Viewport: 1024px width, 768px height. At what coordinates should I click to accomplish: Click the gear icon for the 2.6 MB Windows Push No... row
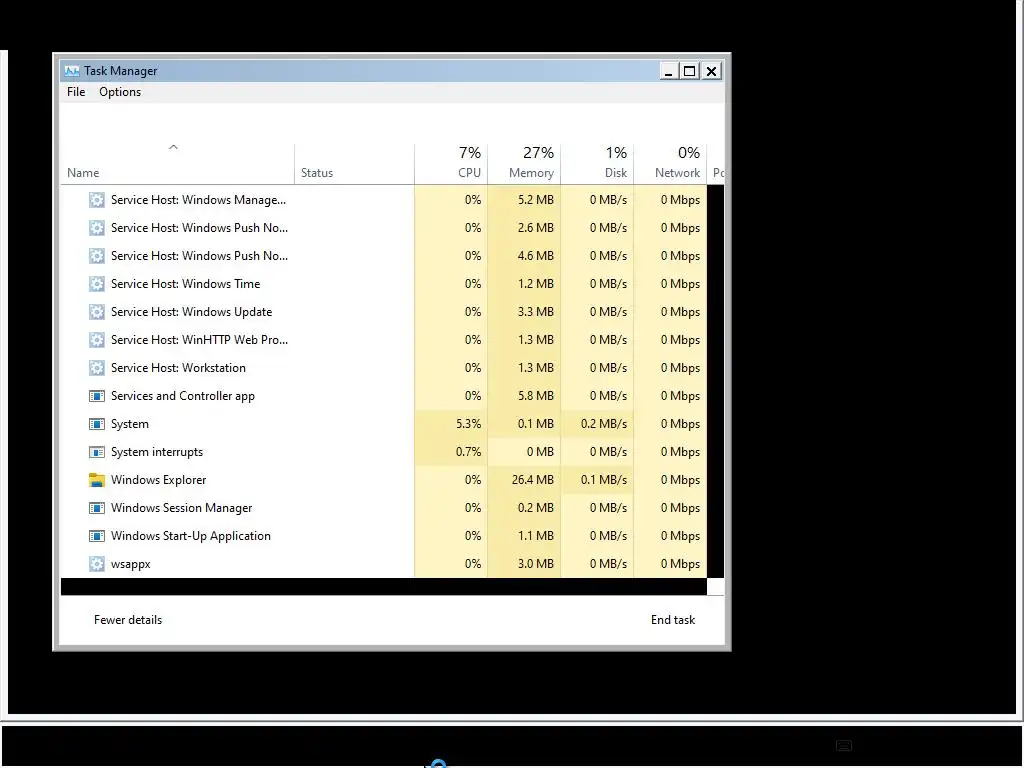97,228
